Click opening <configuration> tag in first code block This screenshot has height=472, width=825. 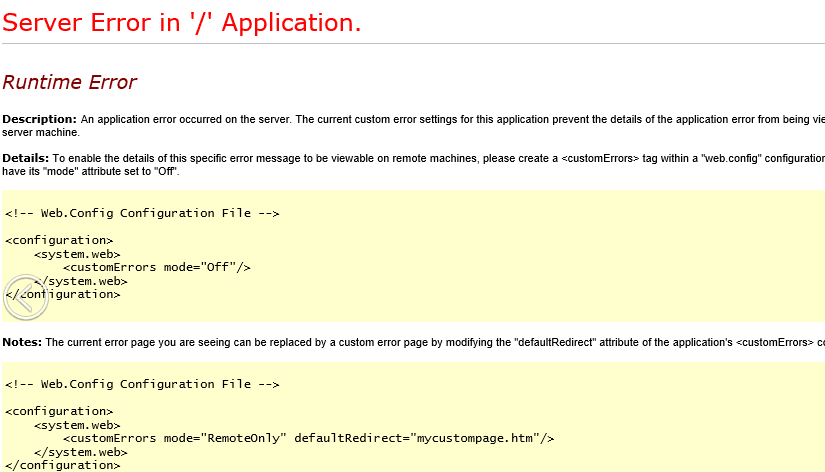59,240
